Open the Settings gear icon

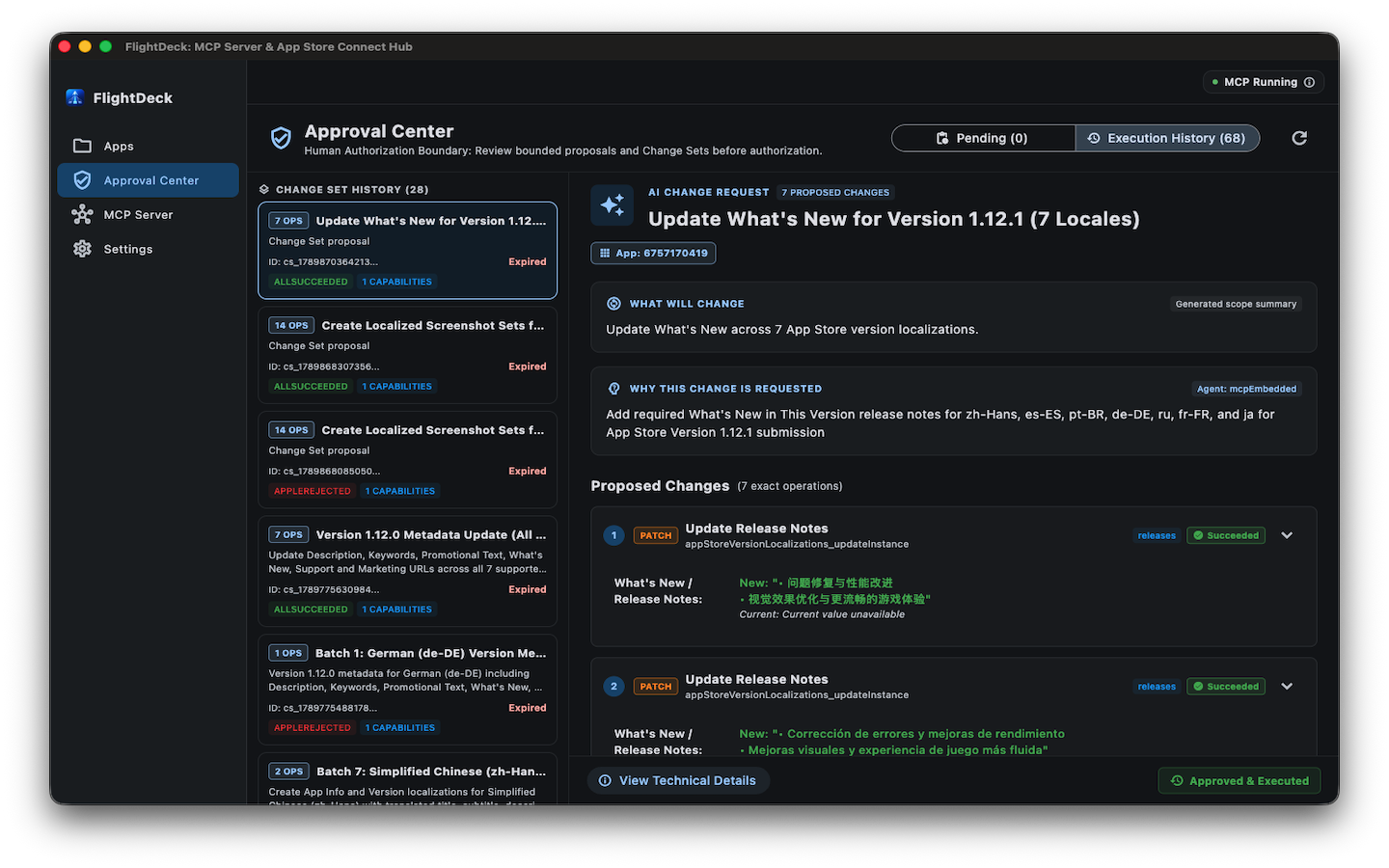tap(82, 249)
